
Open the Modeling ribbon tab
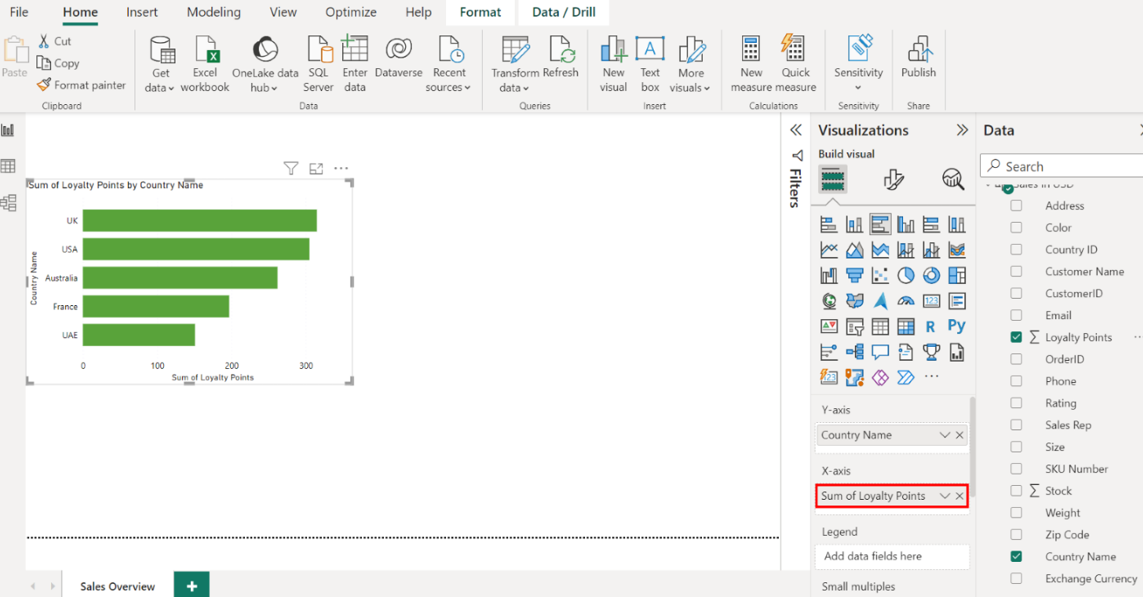(213, 12)
